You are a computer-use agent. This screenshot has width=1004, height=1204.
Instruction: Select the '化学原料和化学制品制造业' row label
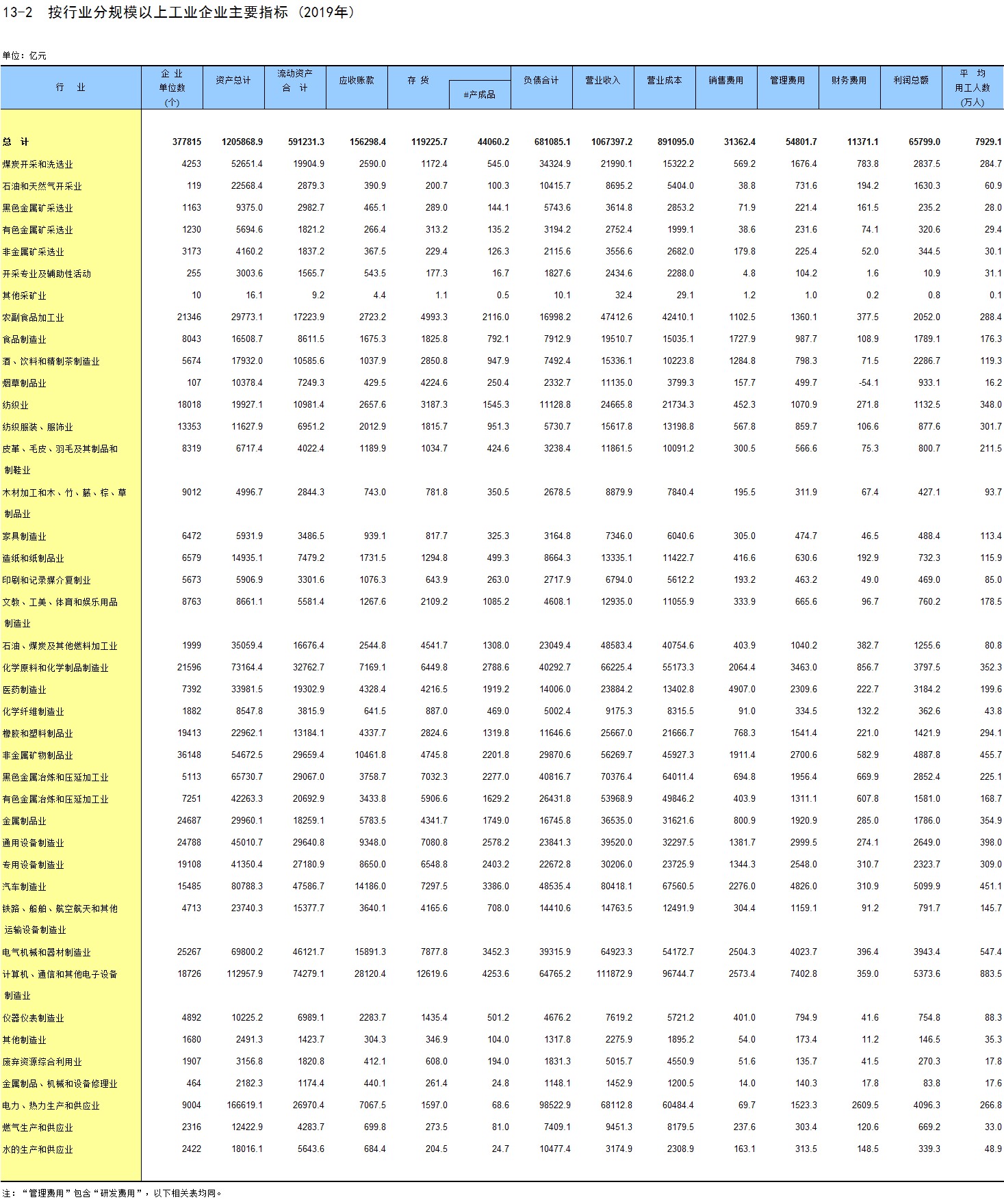(55, 668)
